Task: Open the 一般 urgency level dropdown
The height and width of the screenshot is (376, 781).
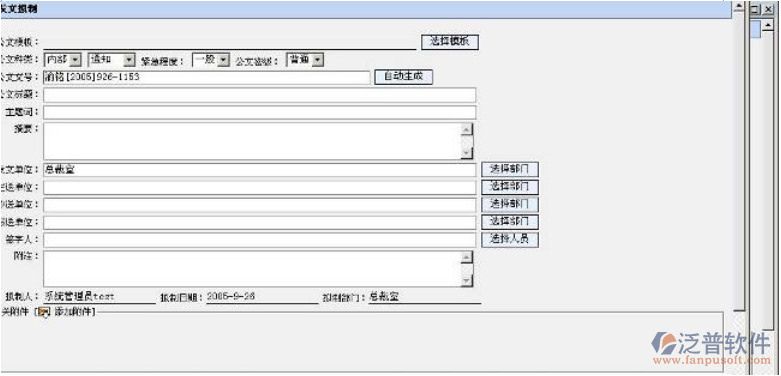Action: point(211,60)
